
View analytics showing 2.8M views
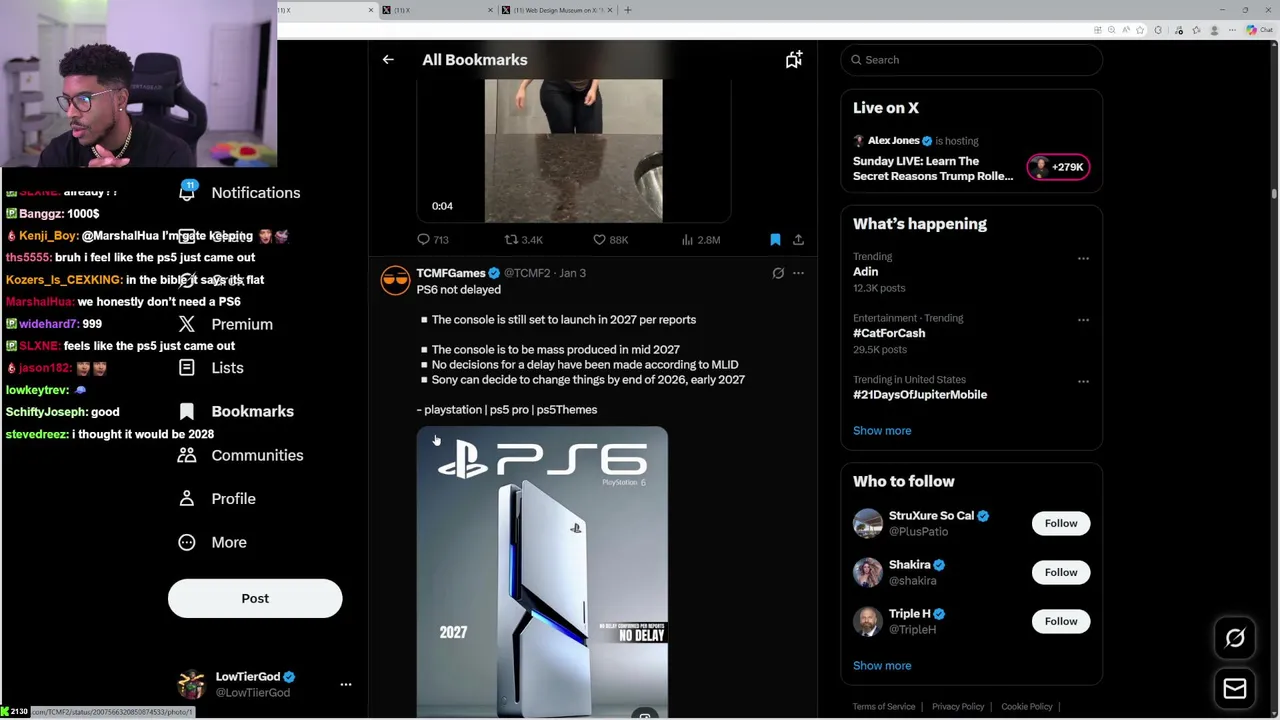click(x=700, y=240)
